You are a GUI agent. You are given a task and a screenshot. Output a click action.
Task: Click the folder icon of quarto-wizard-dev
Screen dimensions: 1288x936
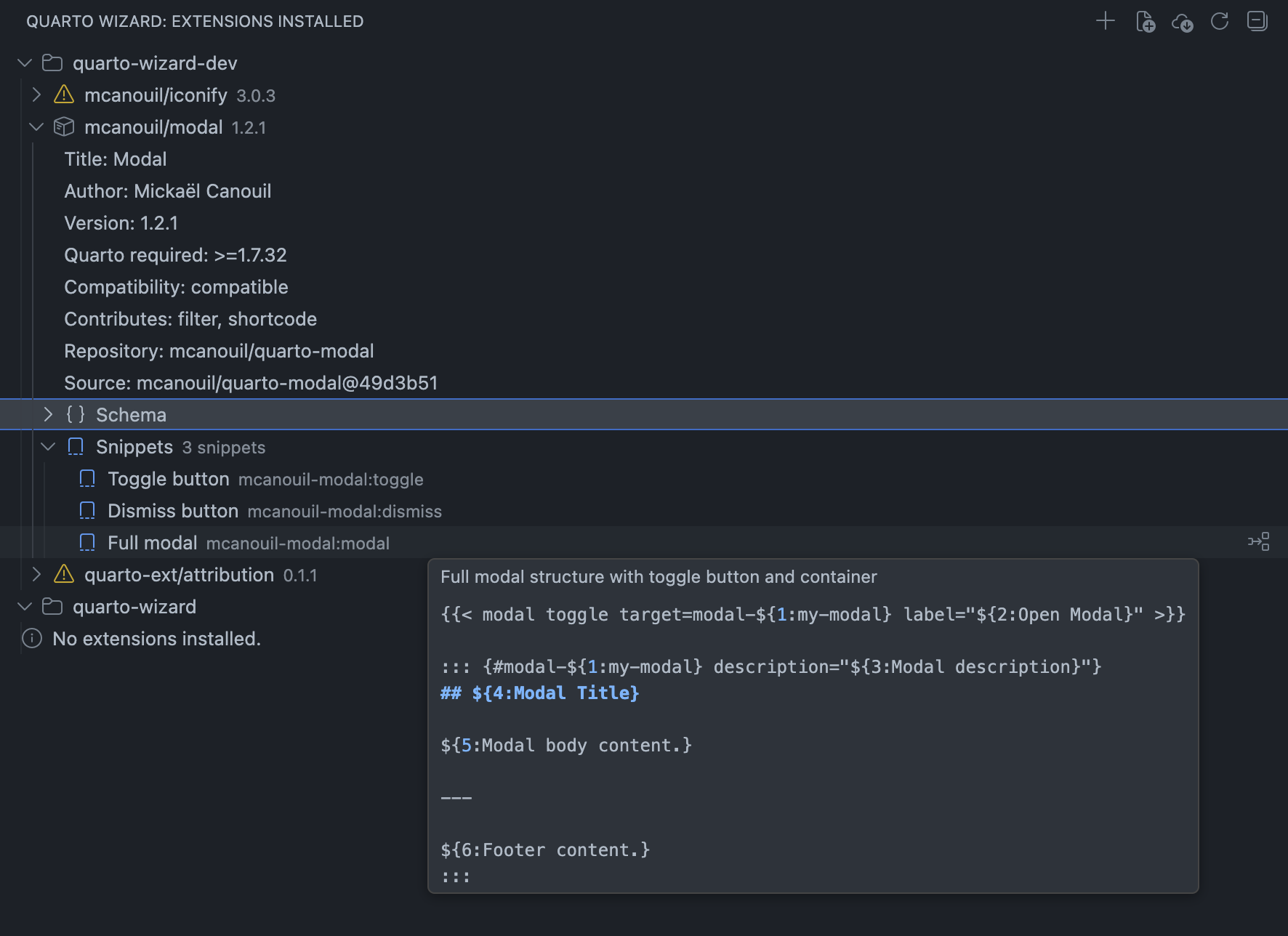pyautogui.click(x=51, y=62)
